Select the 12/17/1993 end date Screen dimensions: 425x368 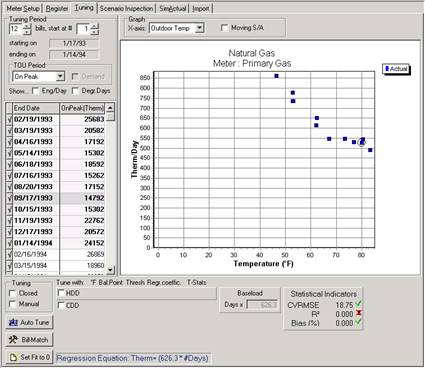pyautogui.click(x=33, y=232)
